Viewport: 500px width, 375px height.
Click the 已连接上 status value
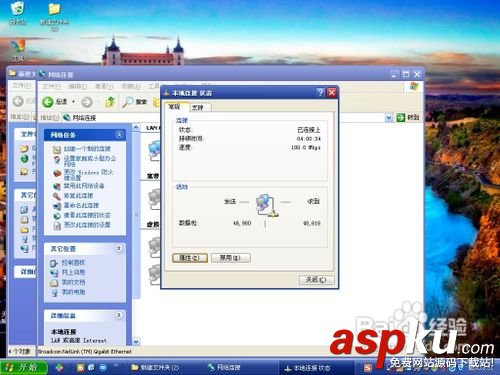point(309,130)
